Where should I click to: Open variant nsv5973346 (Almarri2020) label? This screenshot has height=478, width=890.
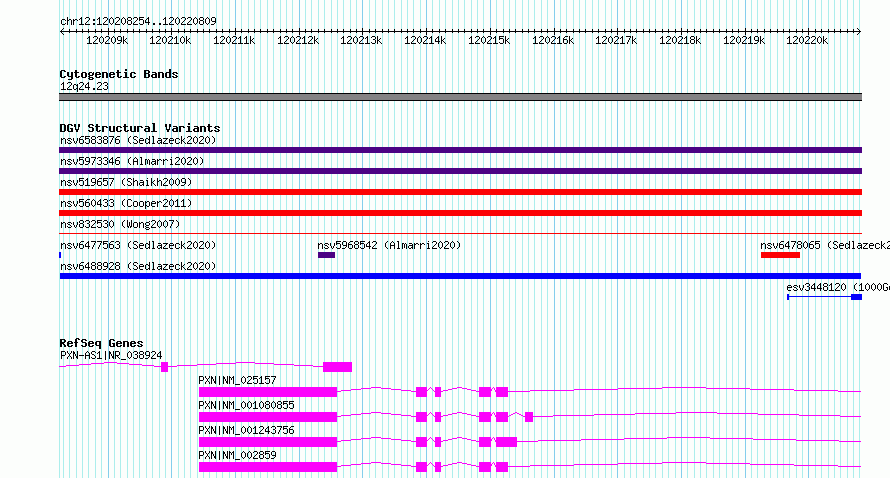[x=132, y=161]
